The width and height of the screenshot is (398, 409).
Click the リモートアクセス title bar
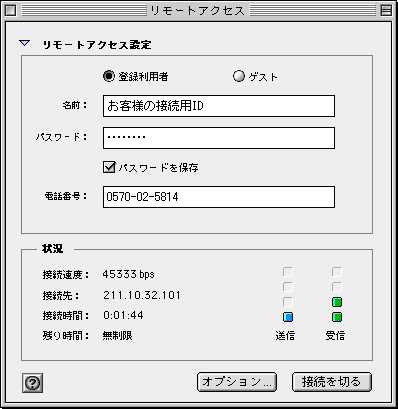[198, 11]
